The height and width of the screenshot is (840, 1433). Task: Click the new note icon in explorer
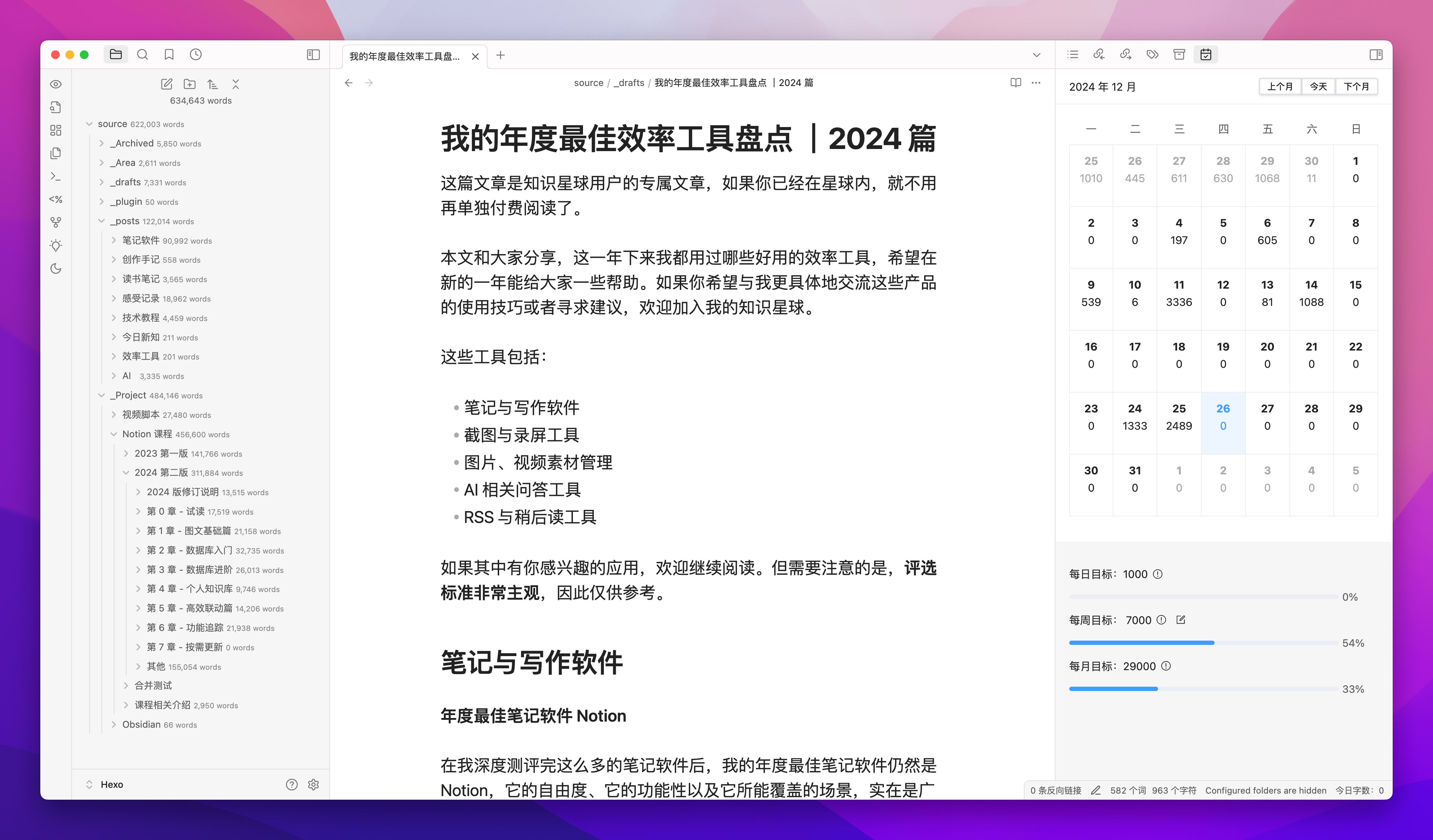(167, 84)
